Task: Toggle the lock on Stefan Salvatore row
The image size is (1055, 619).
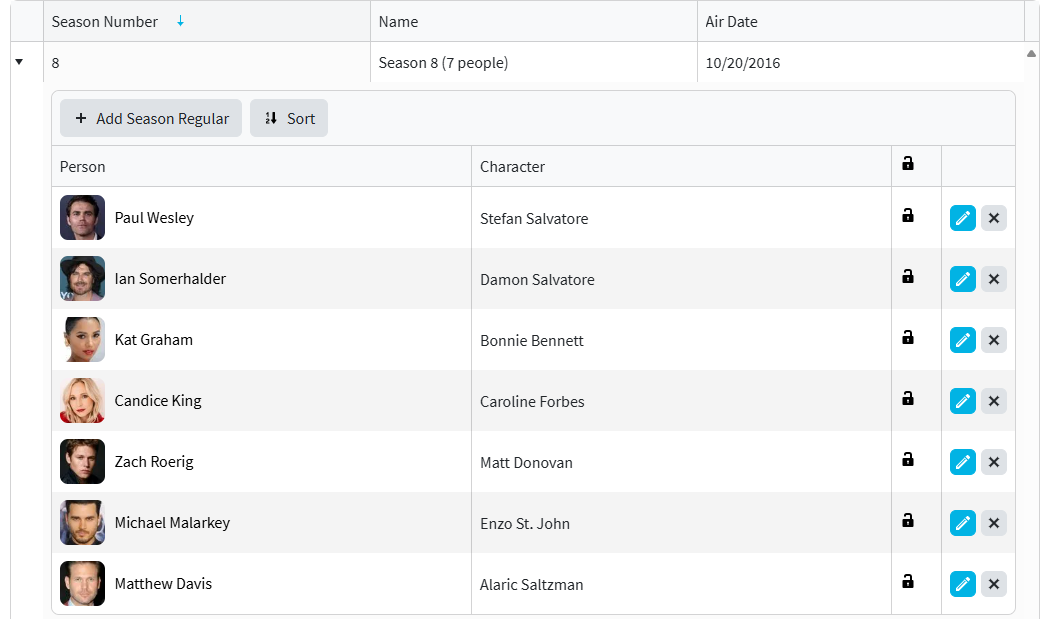Action: [908, 215]
